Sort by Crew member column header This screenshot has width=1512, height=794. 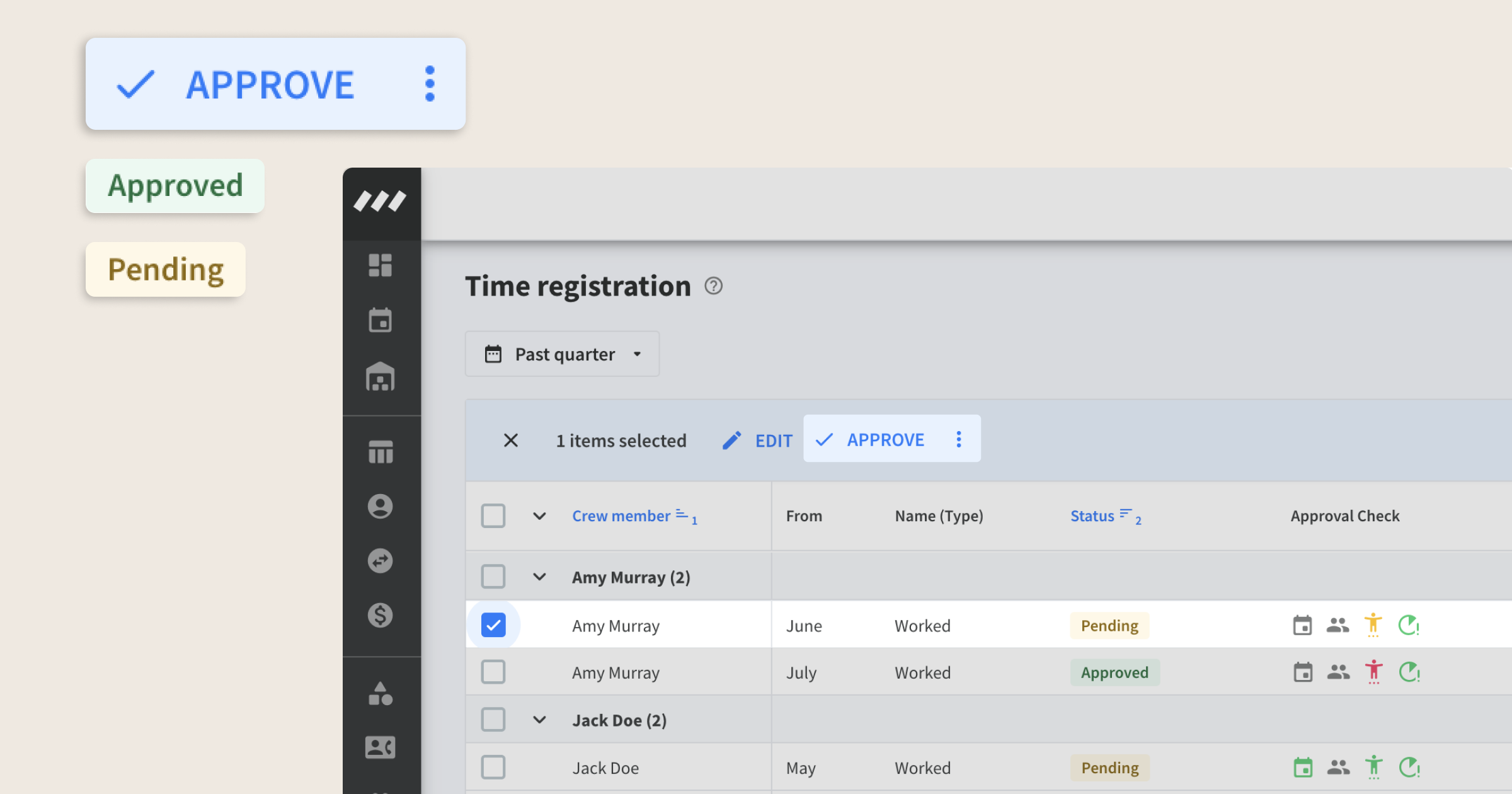tap(621, 516)
